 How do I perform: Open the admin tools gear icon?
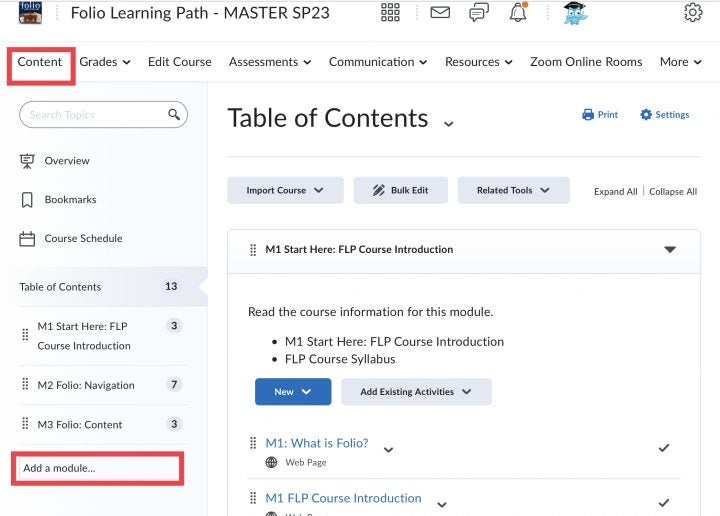pos(692,12)
